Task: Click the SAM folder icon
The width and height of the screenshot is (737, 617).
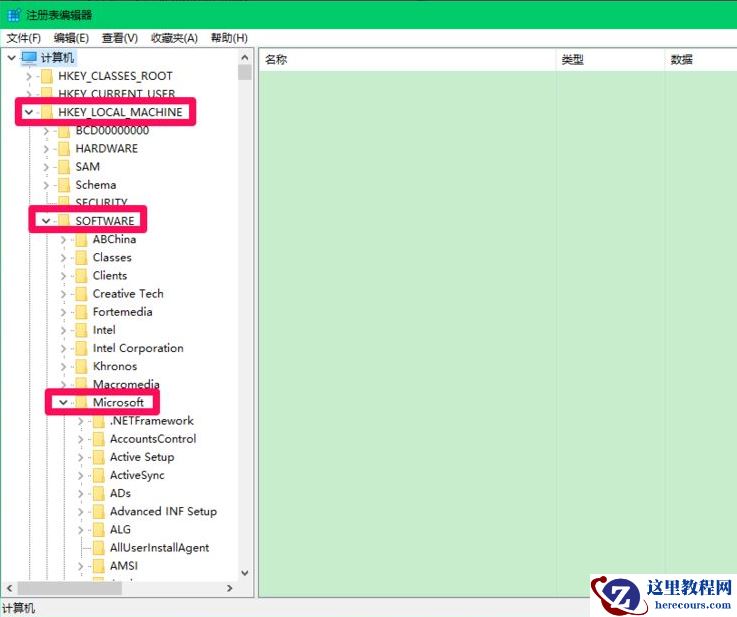Action: click(x=64, y=167)
